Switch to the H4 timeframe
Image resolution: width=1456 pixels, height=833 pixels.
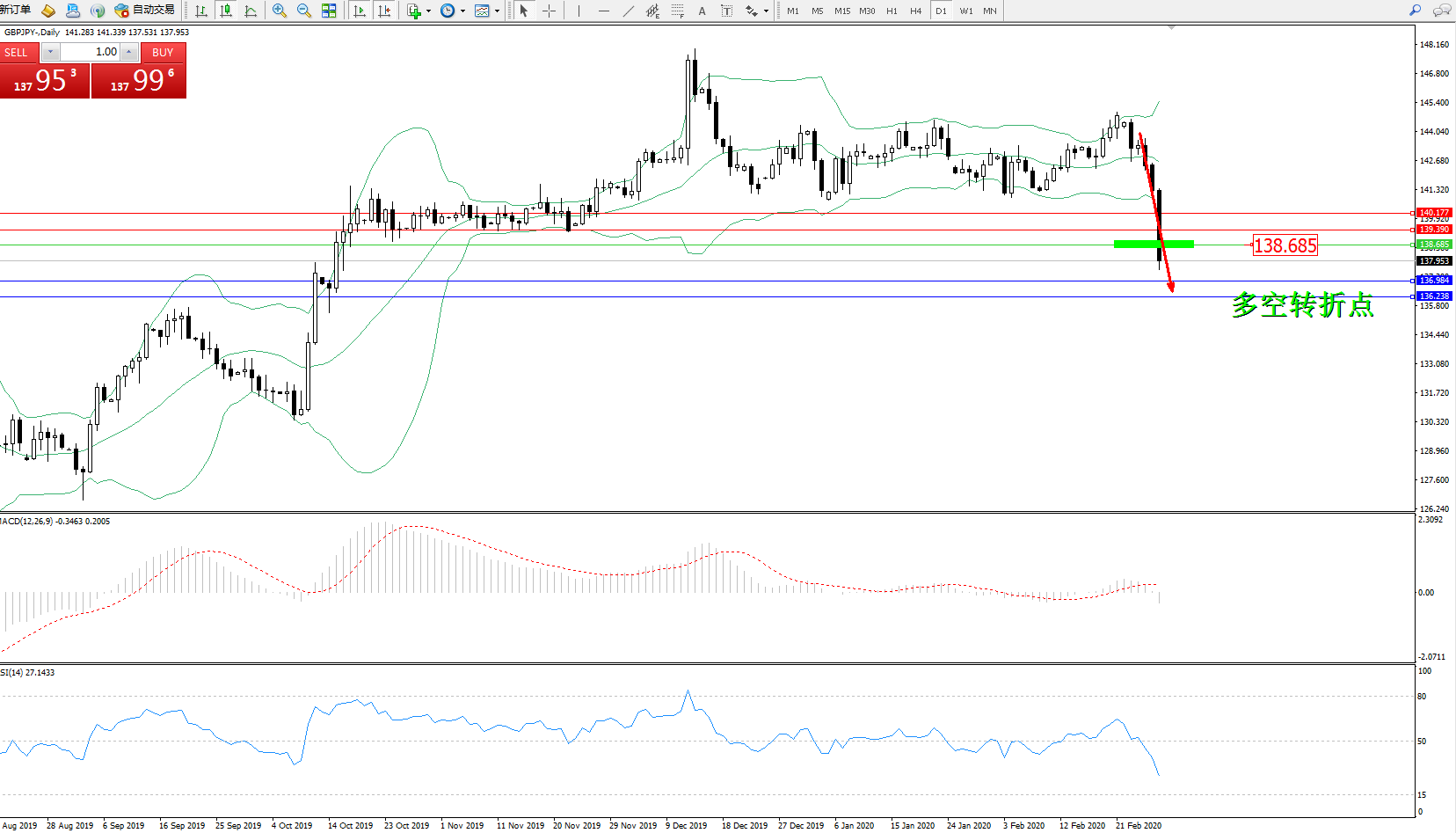916,11
